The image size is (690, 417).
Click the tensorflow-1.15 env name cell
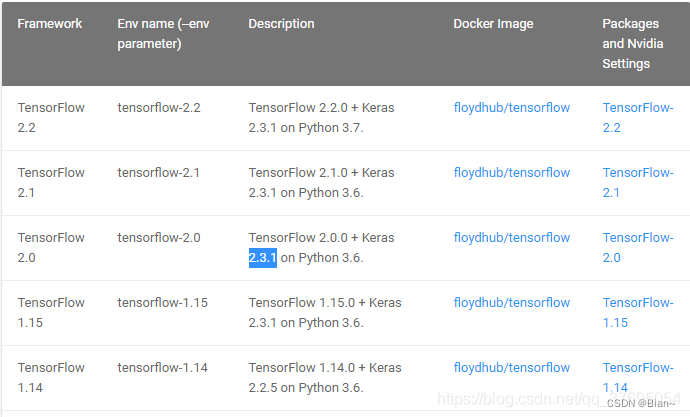click(162, 303)
